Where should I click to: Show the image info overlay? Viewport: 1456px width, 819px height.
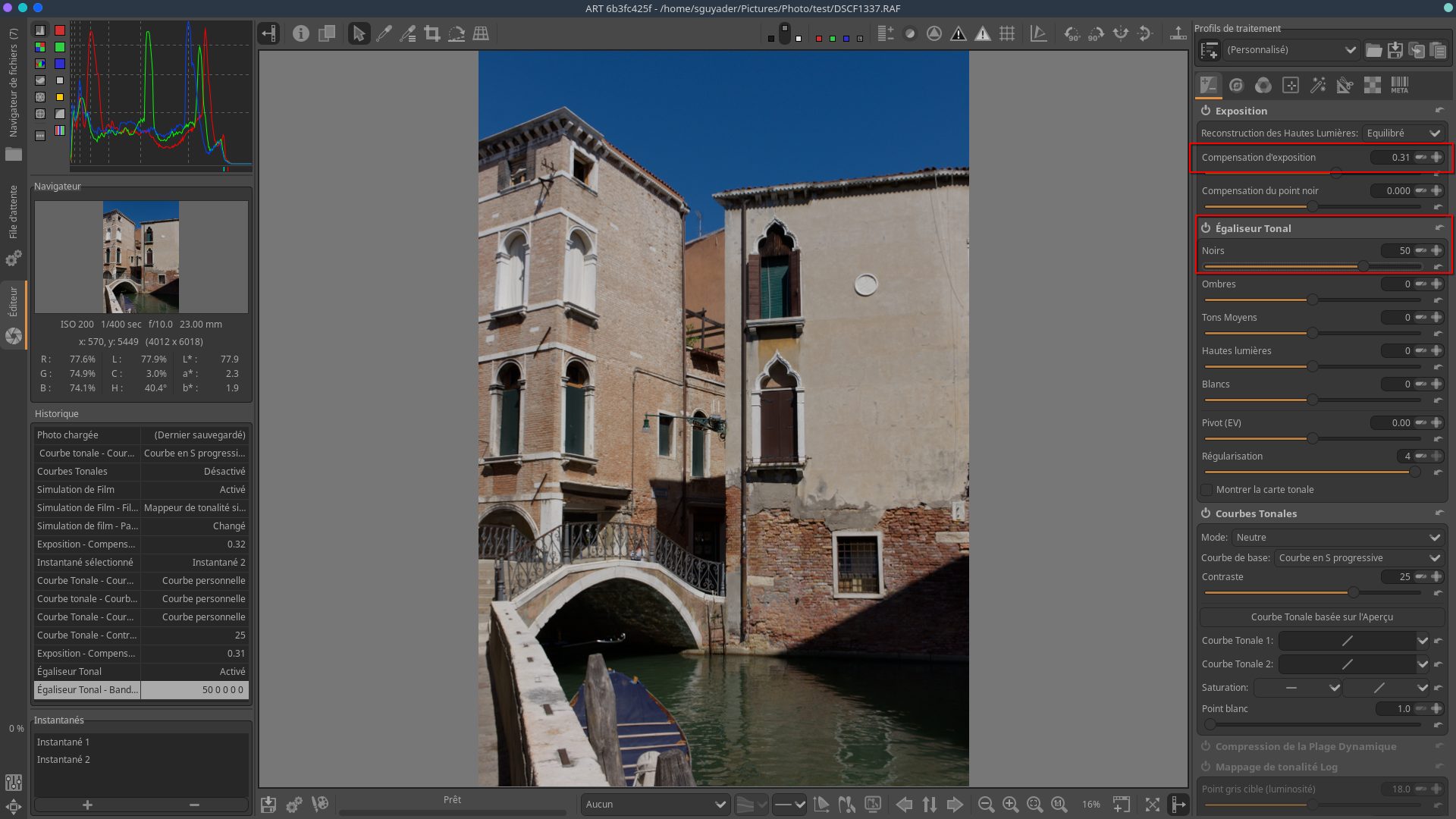click(301, 33)
